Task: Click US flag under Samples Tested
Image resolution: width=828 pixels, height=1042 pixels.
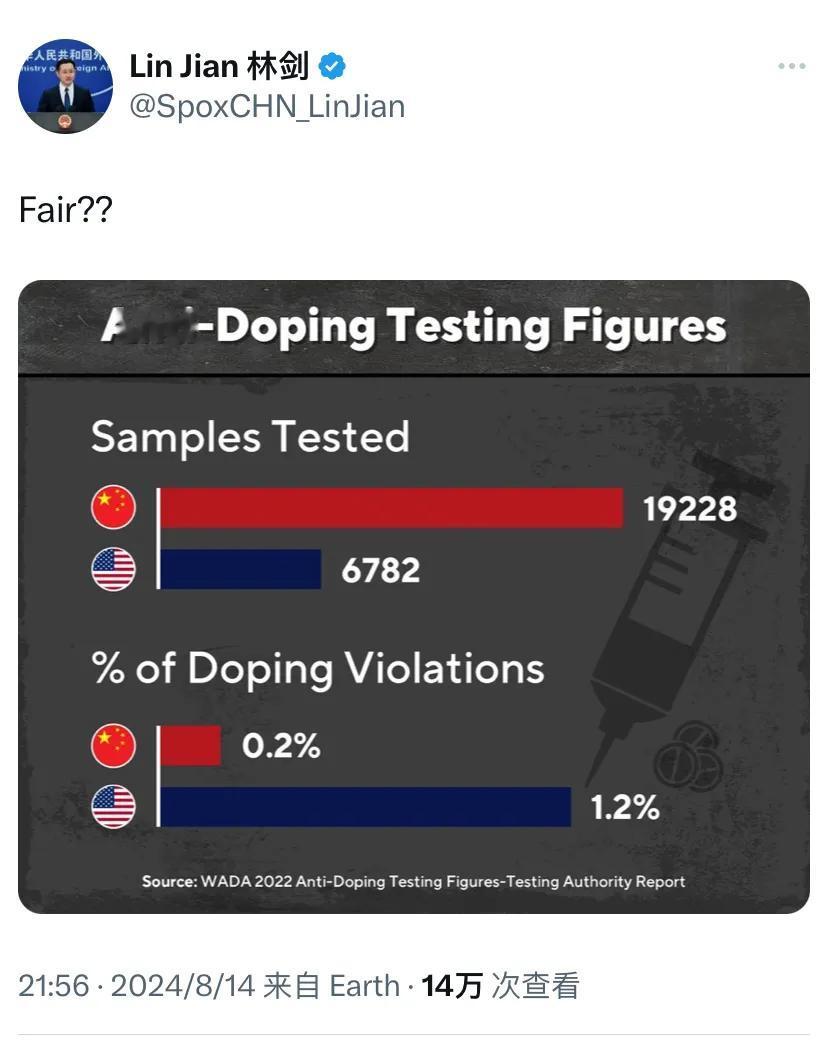Action: tap(113, 569)
